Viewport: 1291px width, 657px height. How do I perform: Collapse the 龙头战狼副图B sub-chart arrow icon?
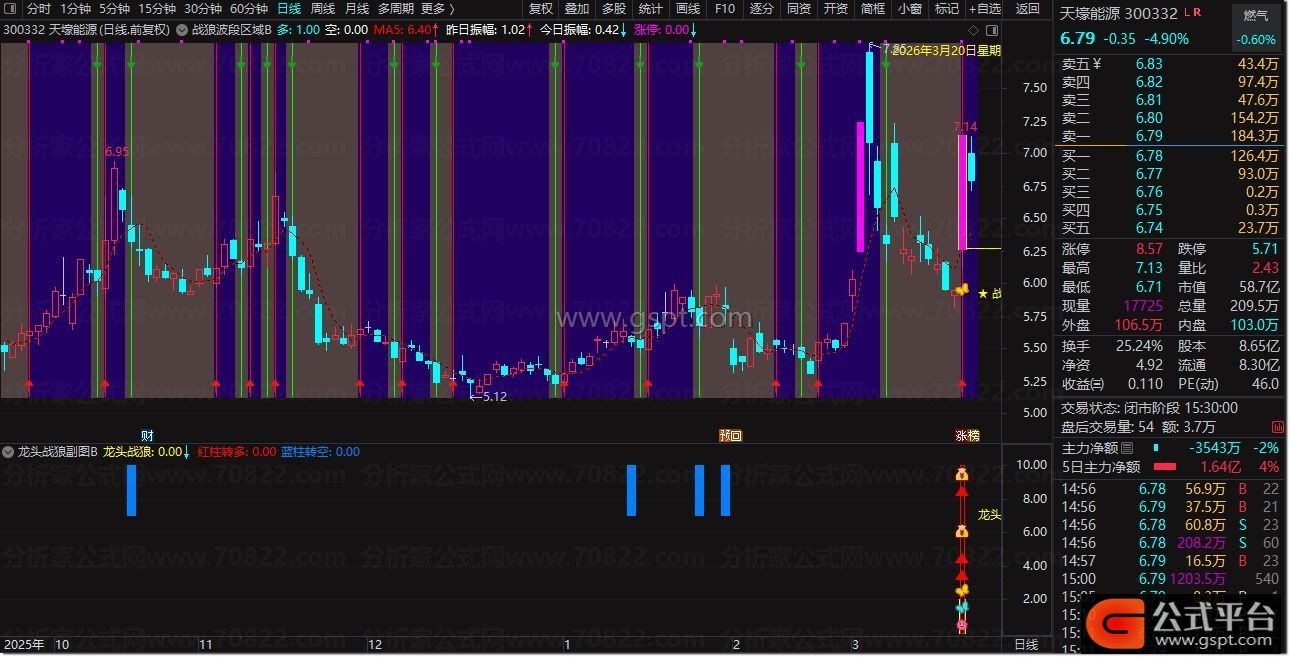tap(9, 452)
